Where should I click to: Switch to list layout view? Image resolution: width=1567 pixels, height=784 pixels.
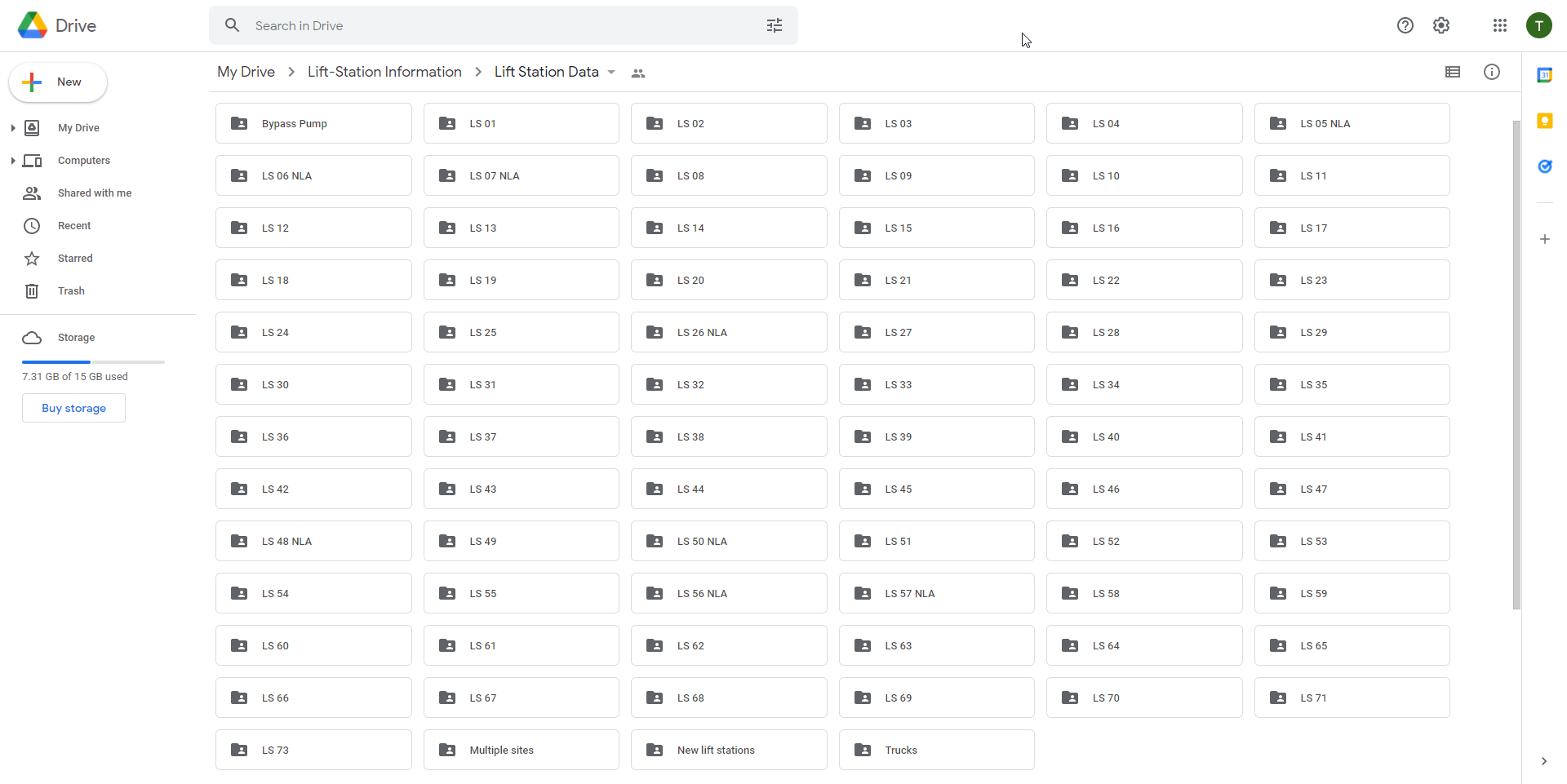click(1452, 73)
